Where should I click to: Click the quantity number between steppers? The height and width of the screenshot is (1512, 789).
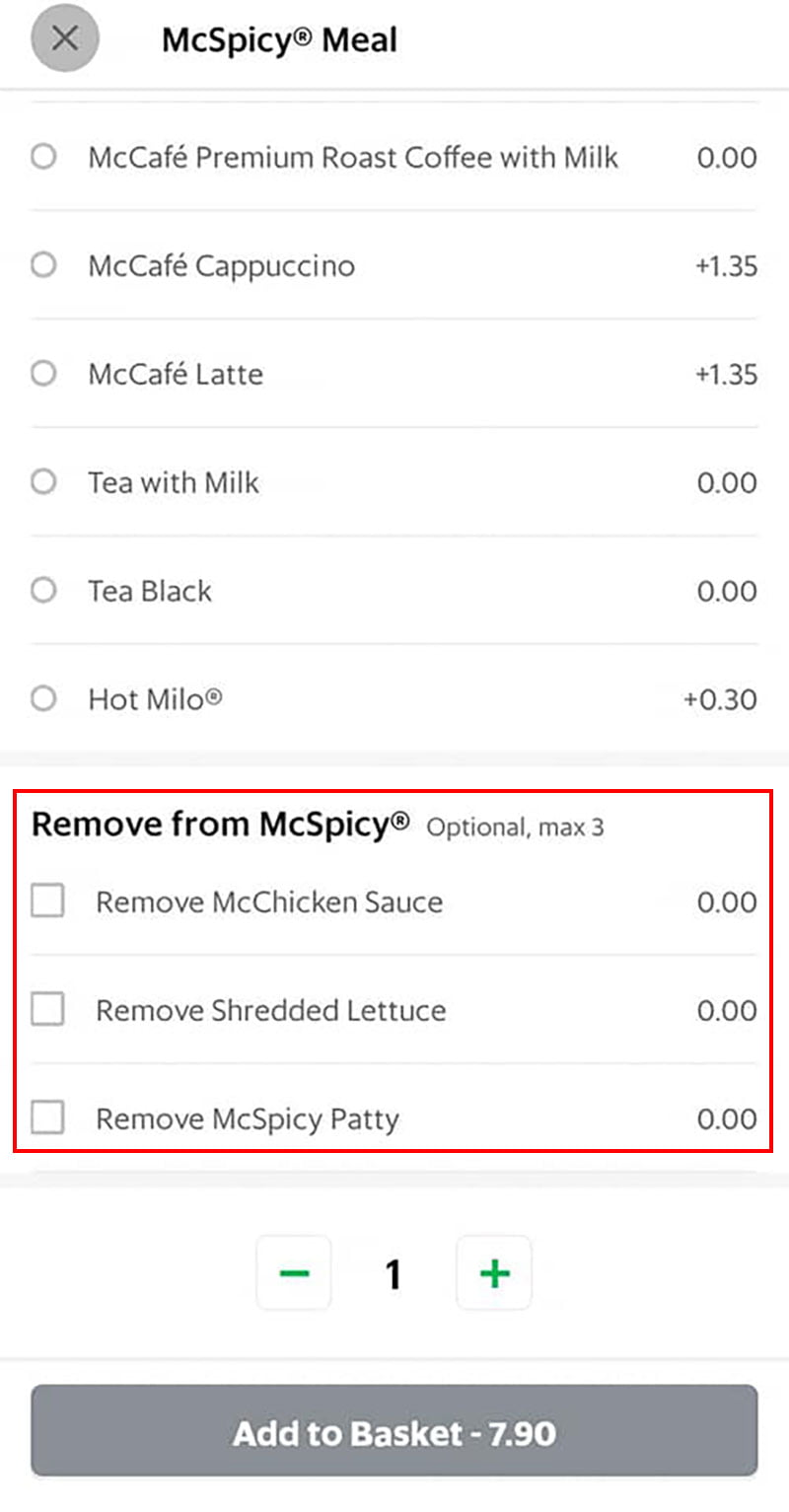(394, 1274)
